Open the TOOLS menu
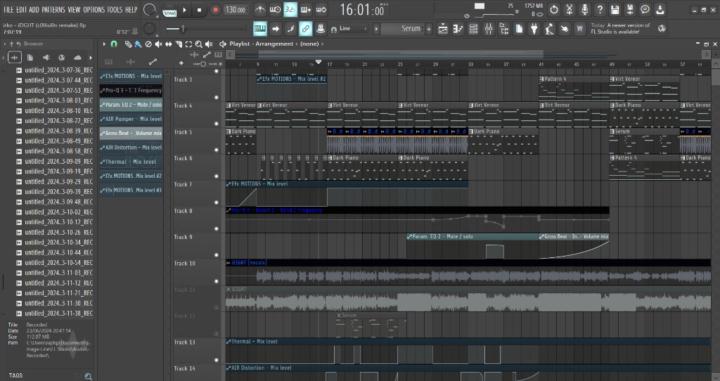The width and height of the screenshot is (720, 381). tap(115, 10)
